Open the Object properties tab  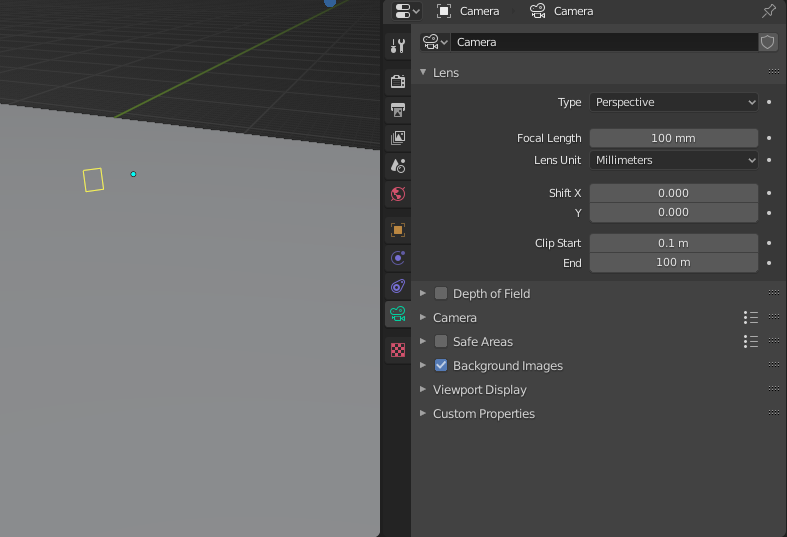(398, 230)
